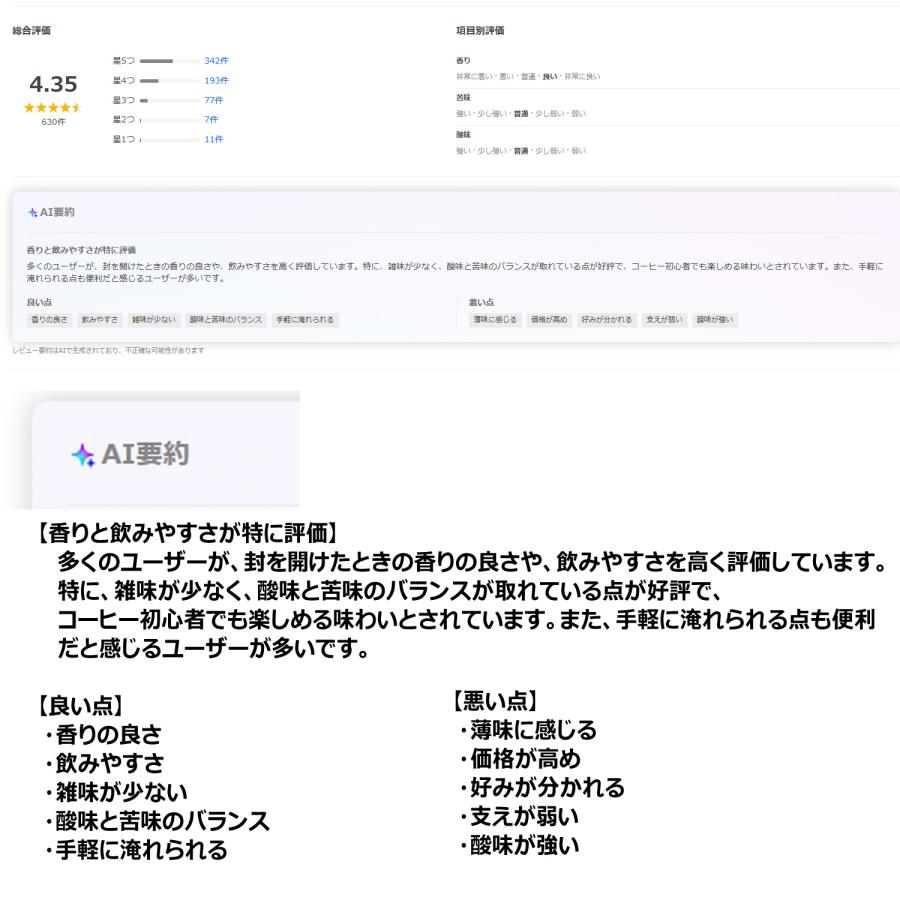Select 良い on the 香り rating scale
Viewport: 900px width, 900px height.
[x=550, y=76]
